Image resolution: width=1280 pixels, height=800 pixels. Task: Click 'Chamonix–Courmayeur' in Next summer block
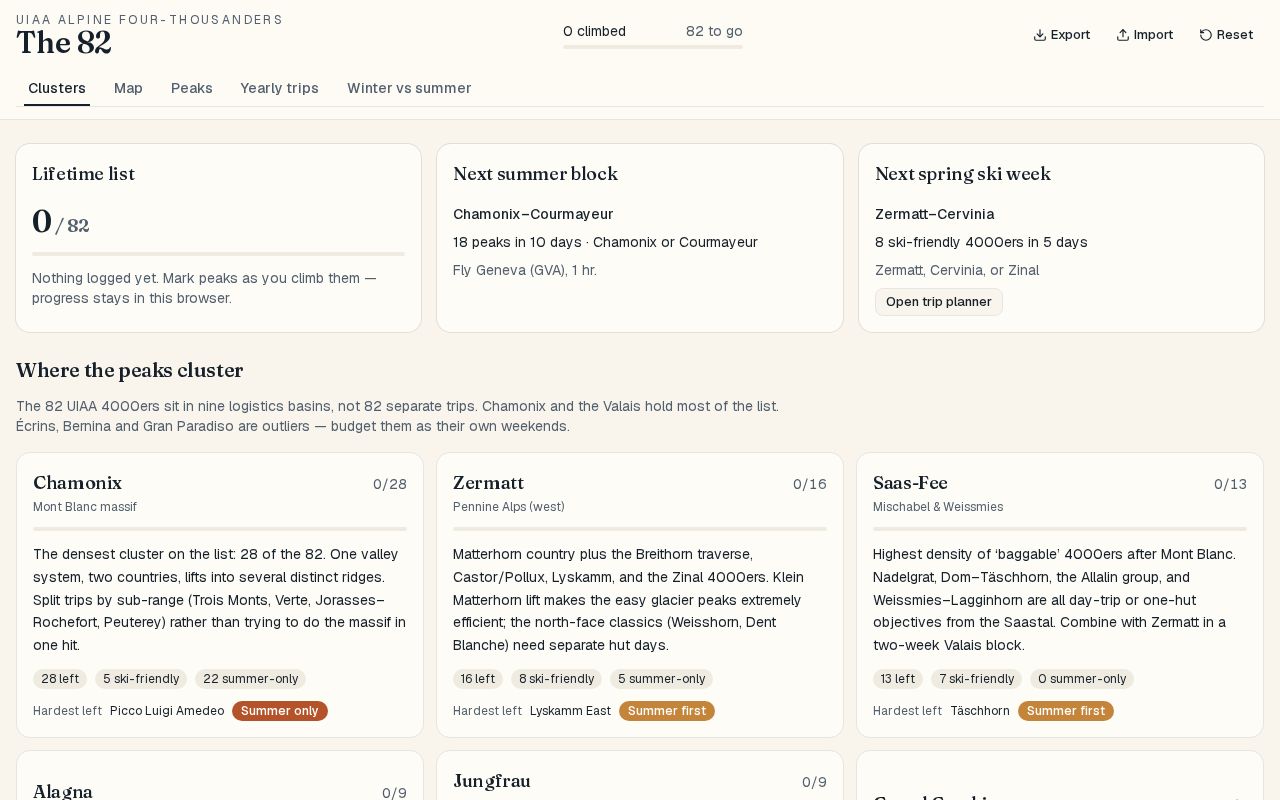533,214
